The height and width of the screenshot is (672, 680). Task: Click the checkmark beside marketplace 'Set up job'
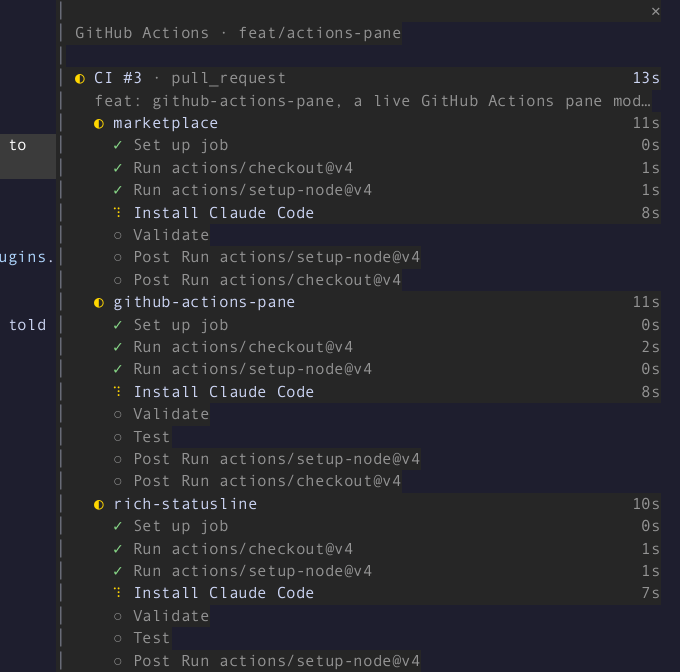point(118,145)
